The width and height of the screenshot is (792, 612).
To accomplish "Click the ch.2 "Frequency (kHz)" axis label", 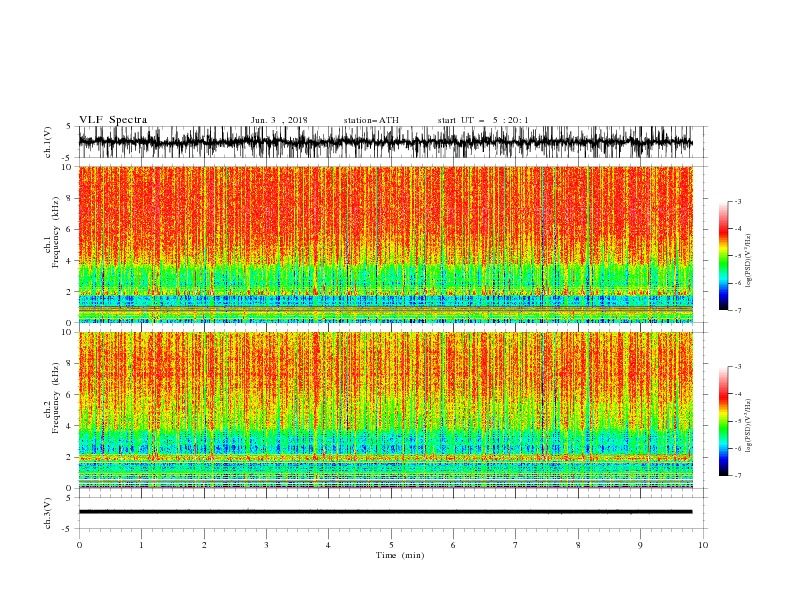I will coord(56,397).
